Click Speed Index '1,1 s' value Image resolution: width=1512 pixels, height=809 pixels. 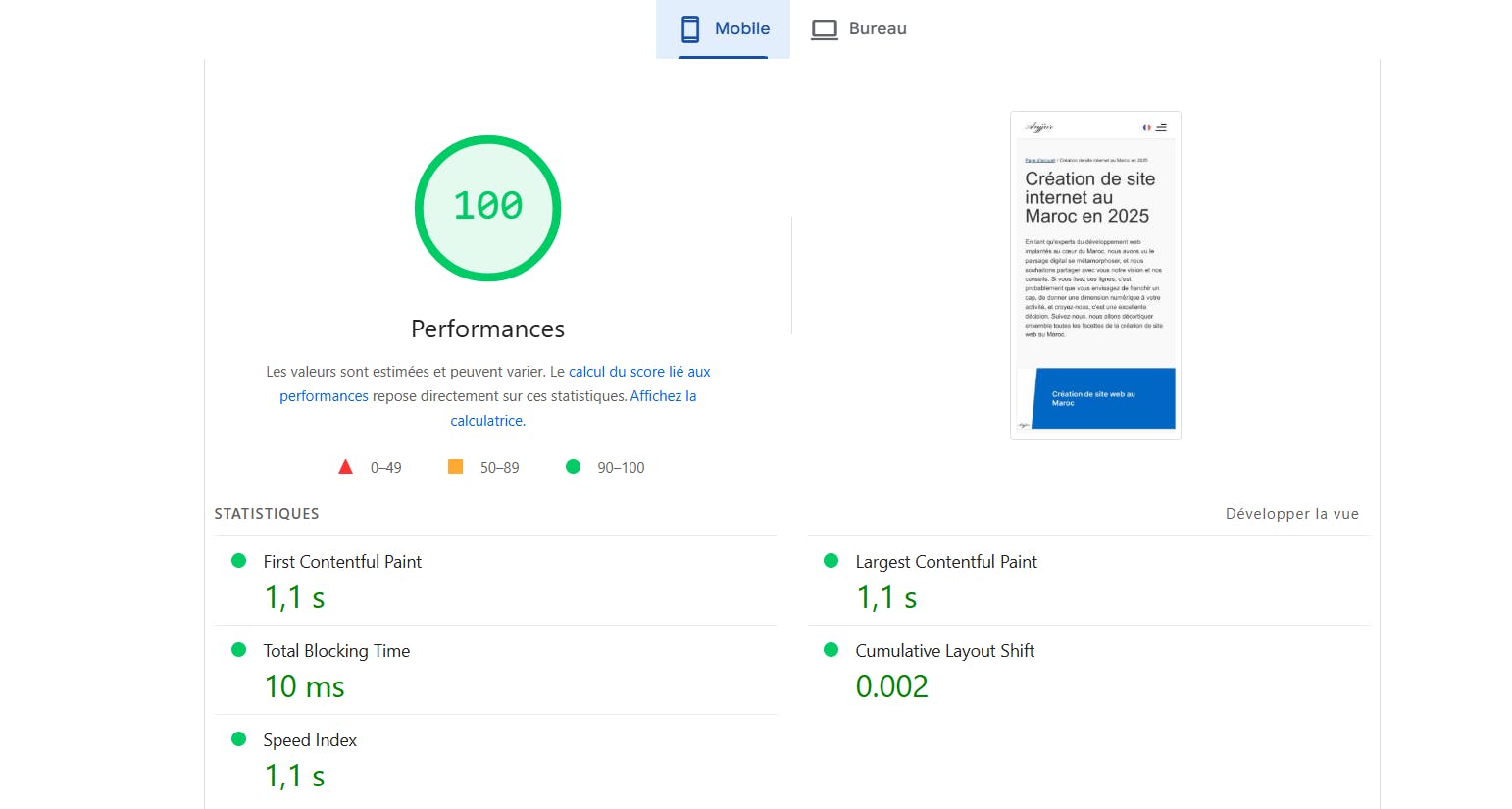pos(295,776)
